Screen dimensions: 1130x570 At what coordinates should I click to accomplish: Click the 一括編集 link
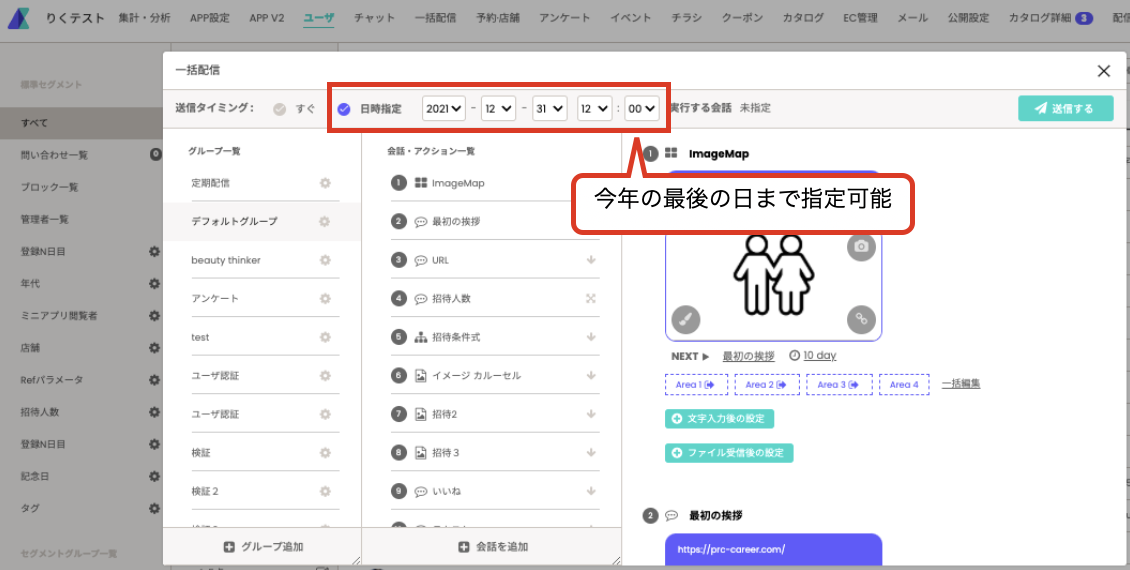pyautogui.click(x=961, y=384)
